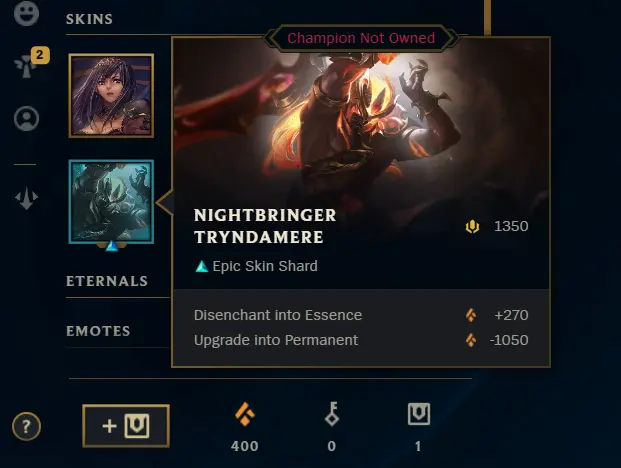Expand the Emotes section header
Screen dimensions: 621x468
point(98,331)
